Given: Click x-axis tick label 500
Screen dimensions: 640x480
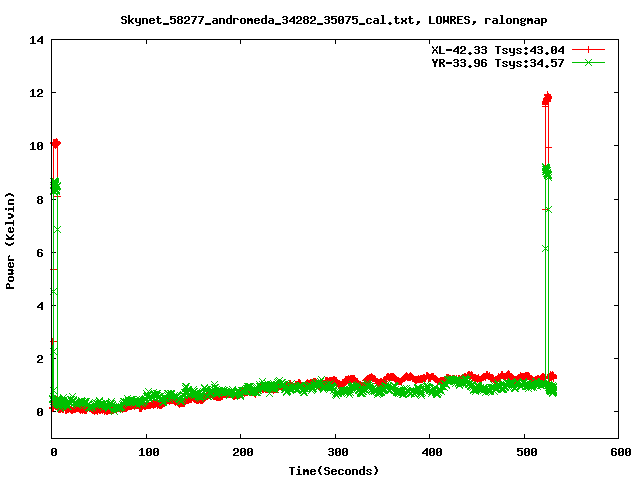Looking at the screenshot, I should point(527,452).
